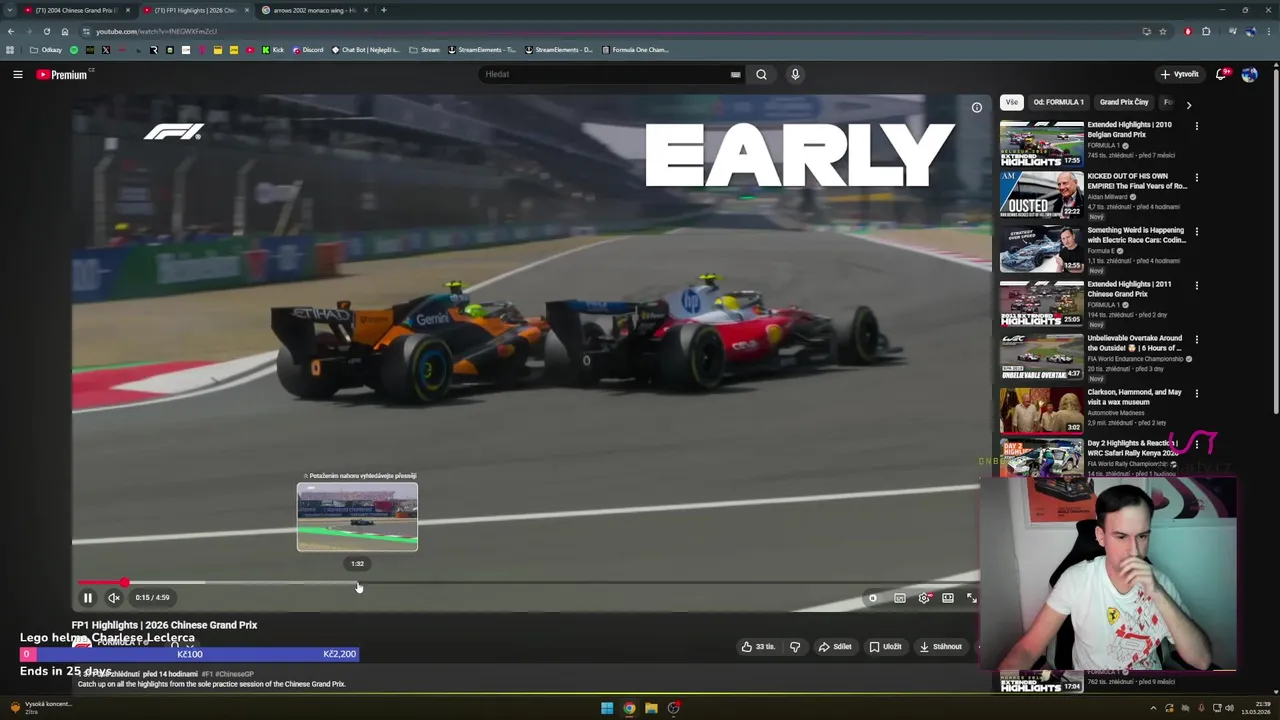Unmute the video volume
1280x720 pixels.
pyautogui.click(x=114, y=598)
